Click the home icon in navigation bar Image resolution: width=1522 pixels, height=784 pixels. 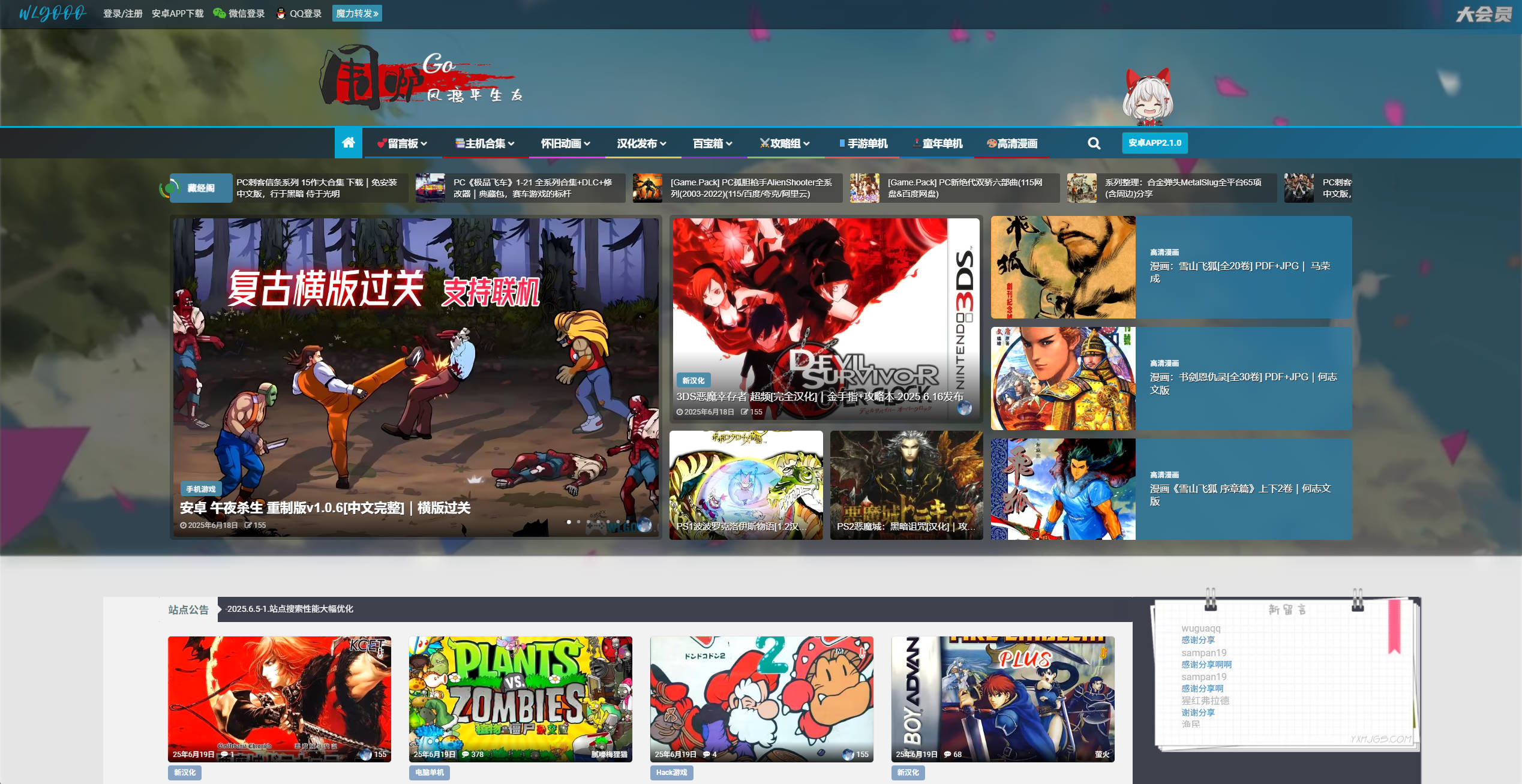[x=348, y=143]
